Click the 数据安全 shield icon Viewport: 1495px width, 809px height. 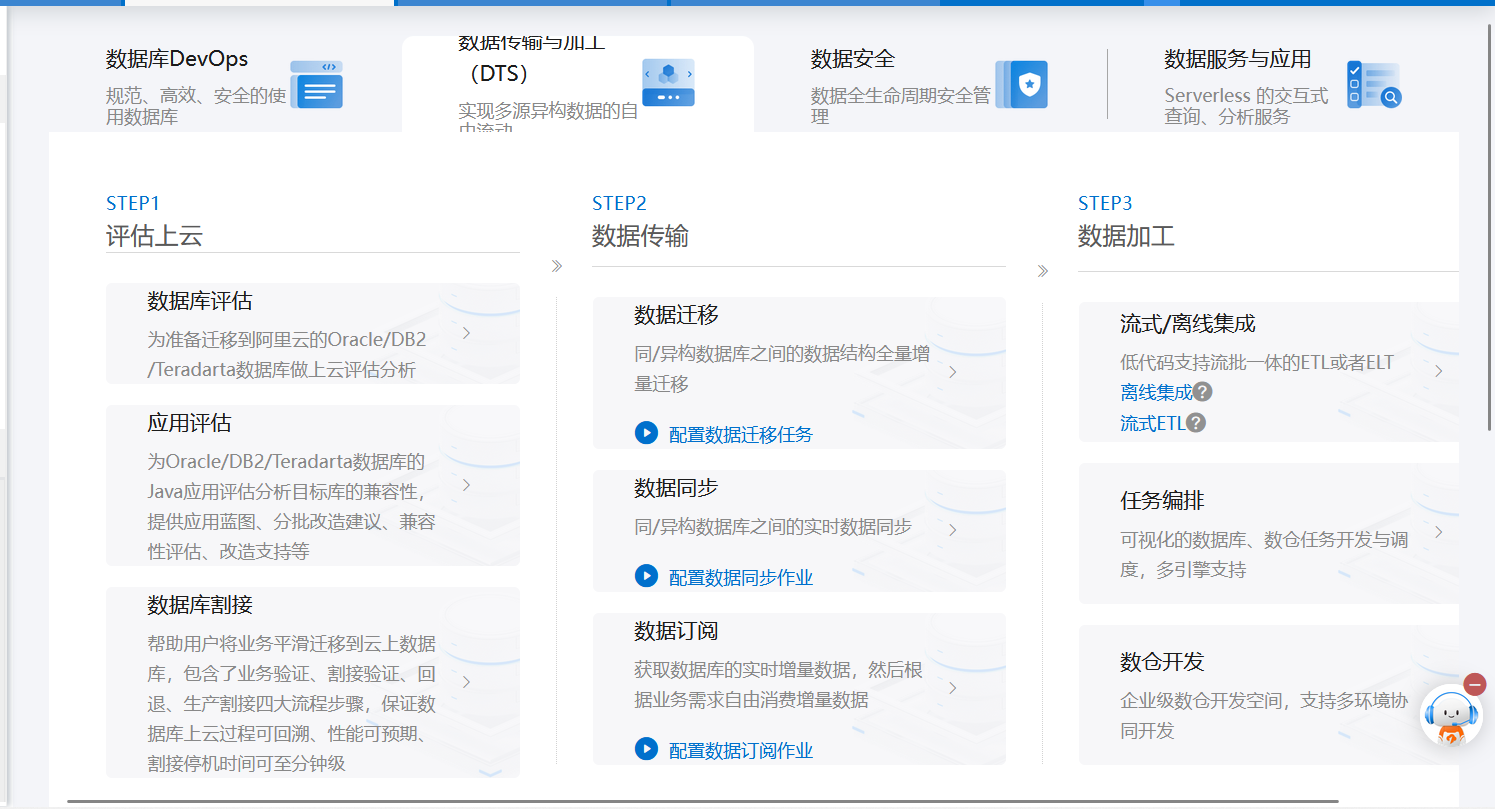[1021, 84]
